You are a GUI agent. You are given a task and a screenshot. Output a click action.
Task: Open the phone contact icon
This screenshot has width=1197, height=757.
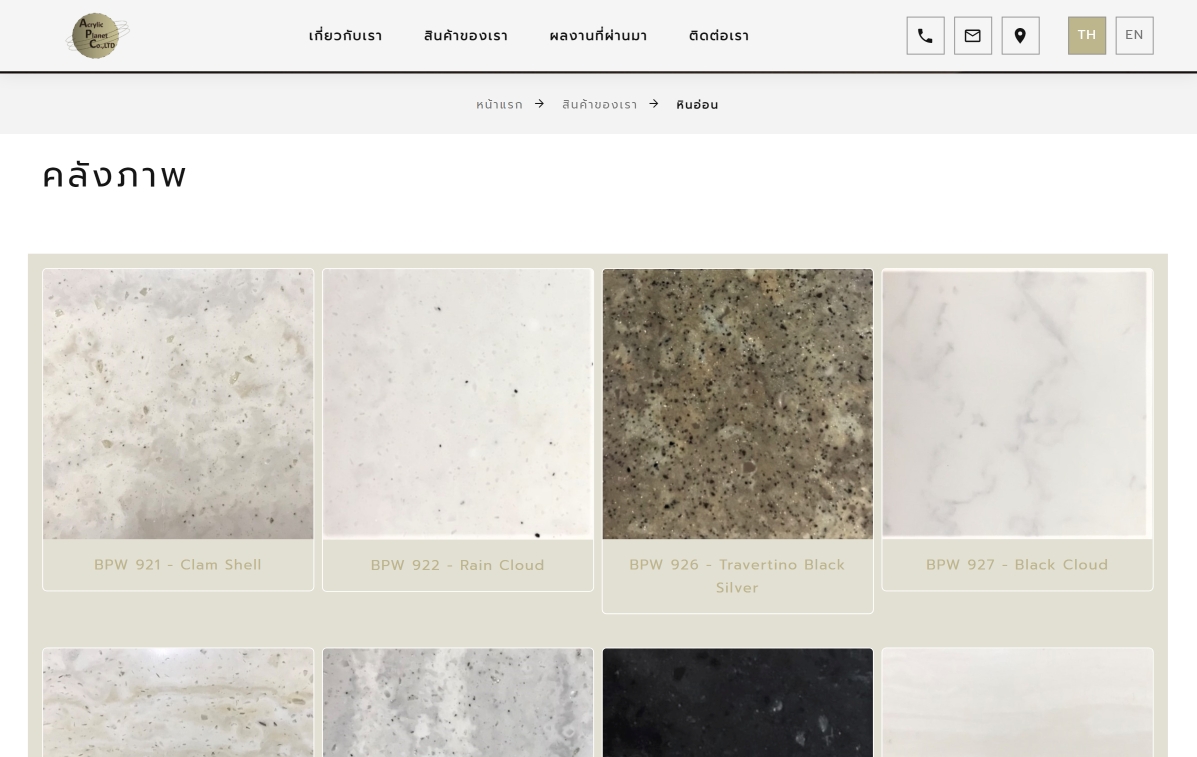(x=925, y=36)
